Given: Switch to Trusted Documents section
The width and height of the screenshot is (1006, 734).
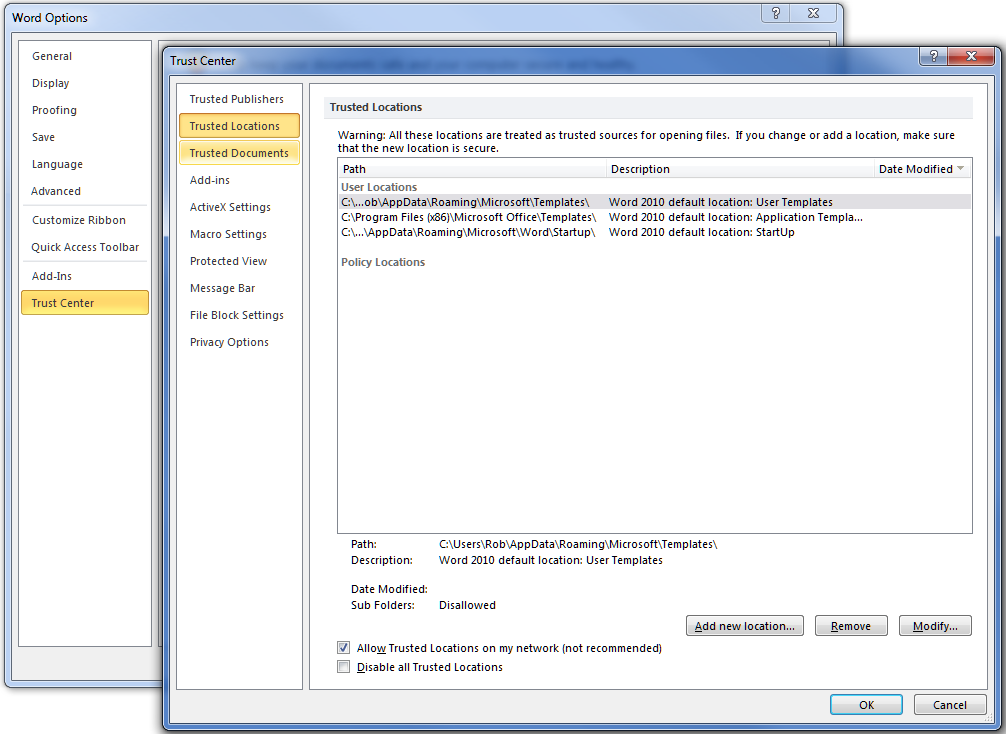Looking at the screenshot, I should coord(239,153).
